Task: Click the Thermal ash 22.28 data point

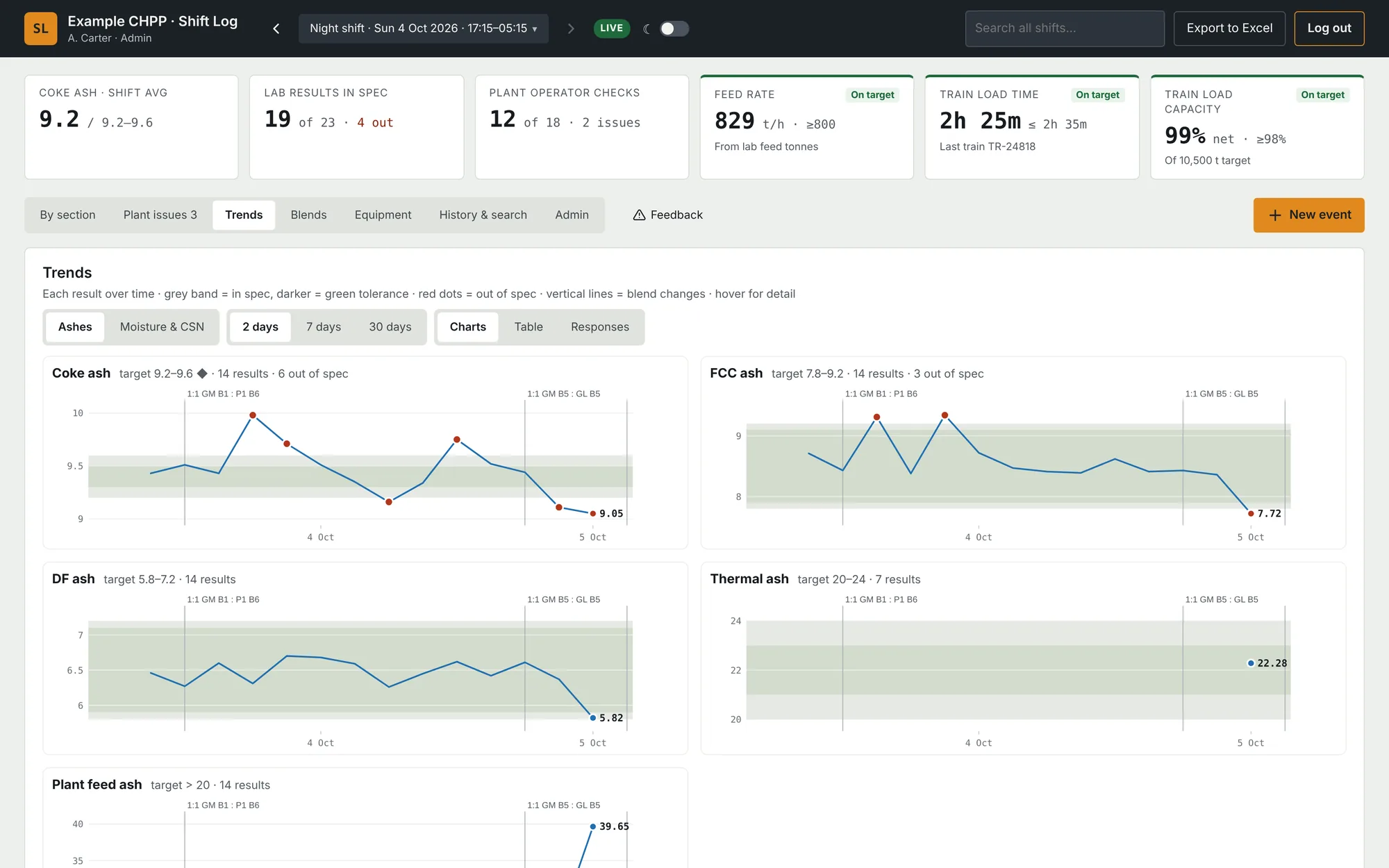Action: coord(1251,663)
